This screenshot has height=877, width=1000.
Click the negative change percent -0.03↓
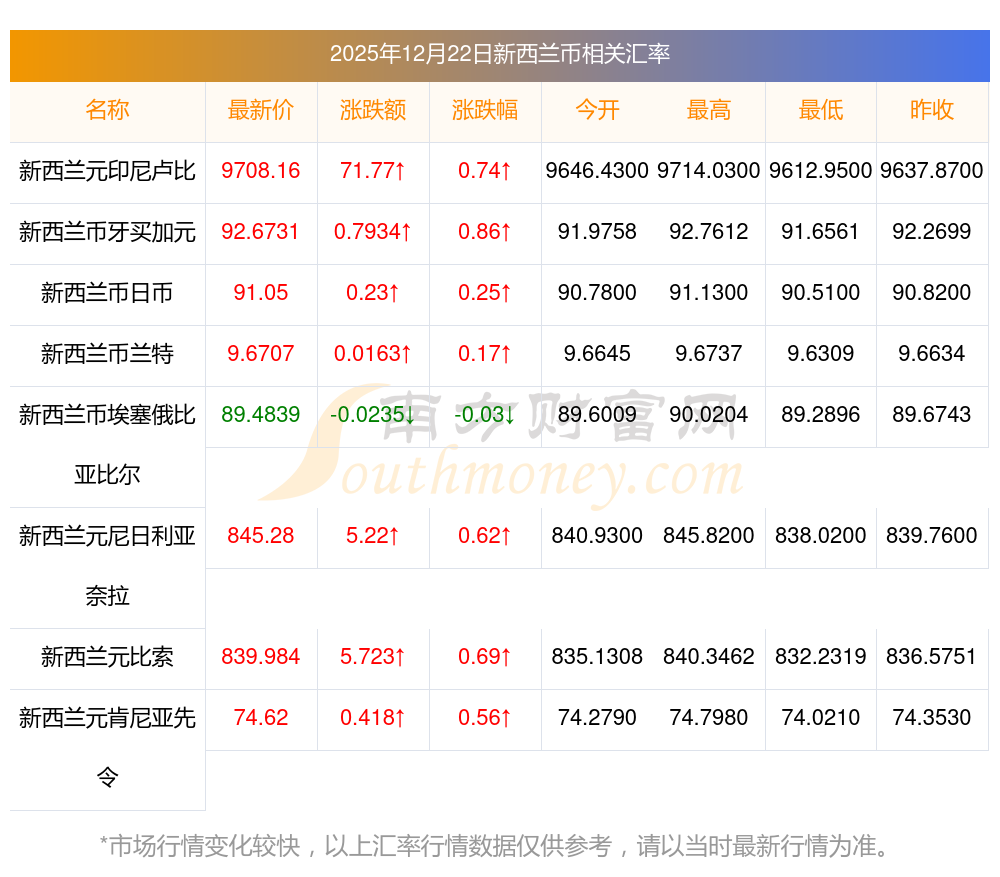(485, 414)
